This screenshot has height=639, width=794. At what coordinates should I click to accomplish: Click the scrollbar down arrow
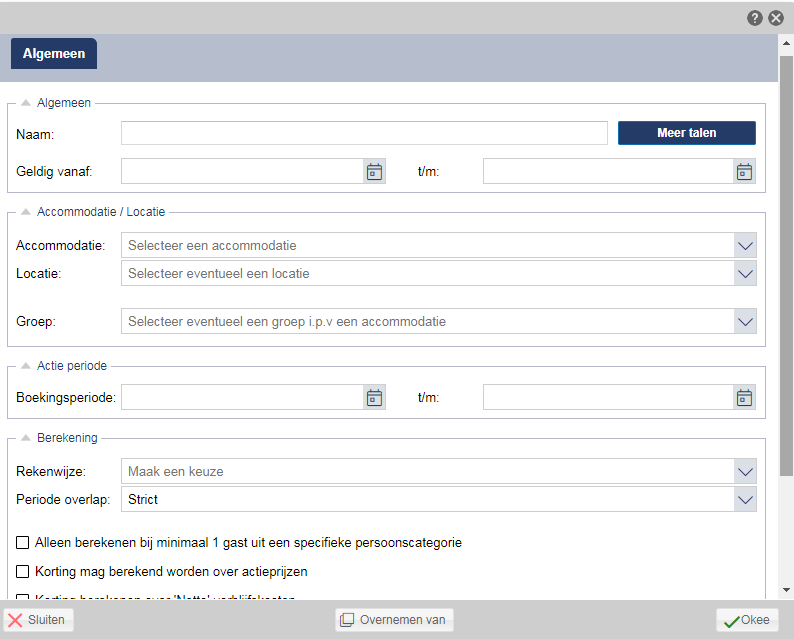(x=786, y=590)
